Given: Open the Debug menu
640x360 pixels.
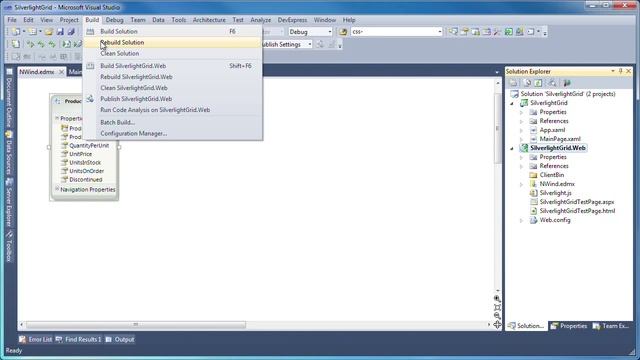Looking at the screenshot, I should [114, 20].
